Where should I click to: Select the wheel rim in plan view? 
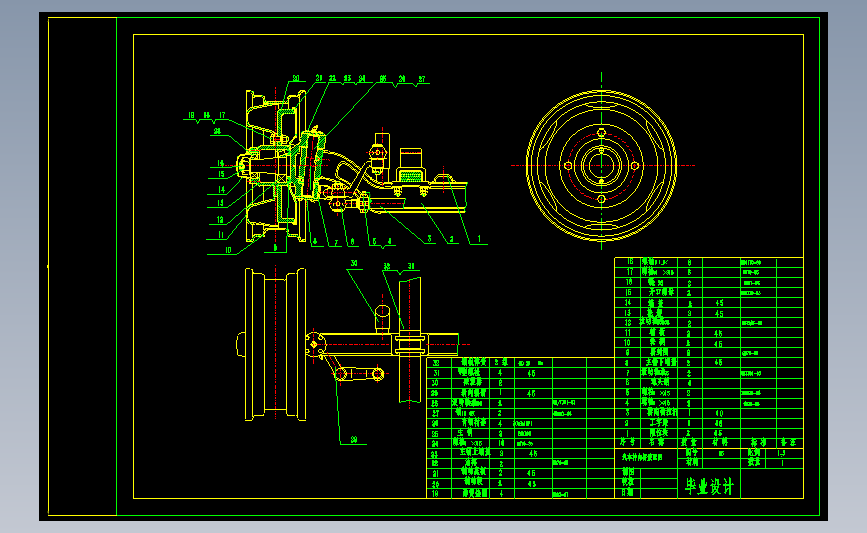pos(275,344)
